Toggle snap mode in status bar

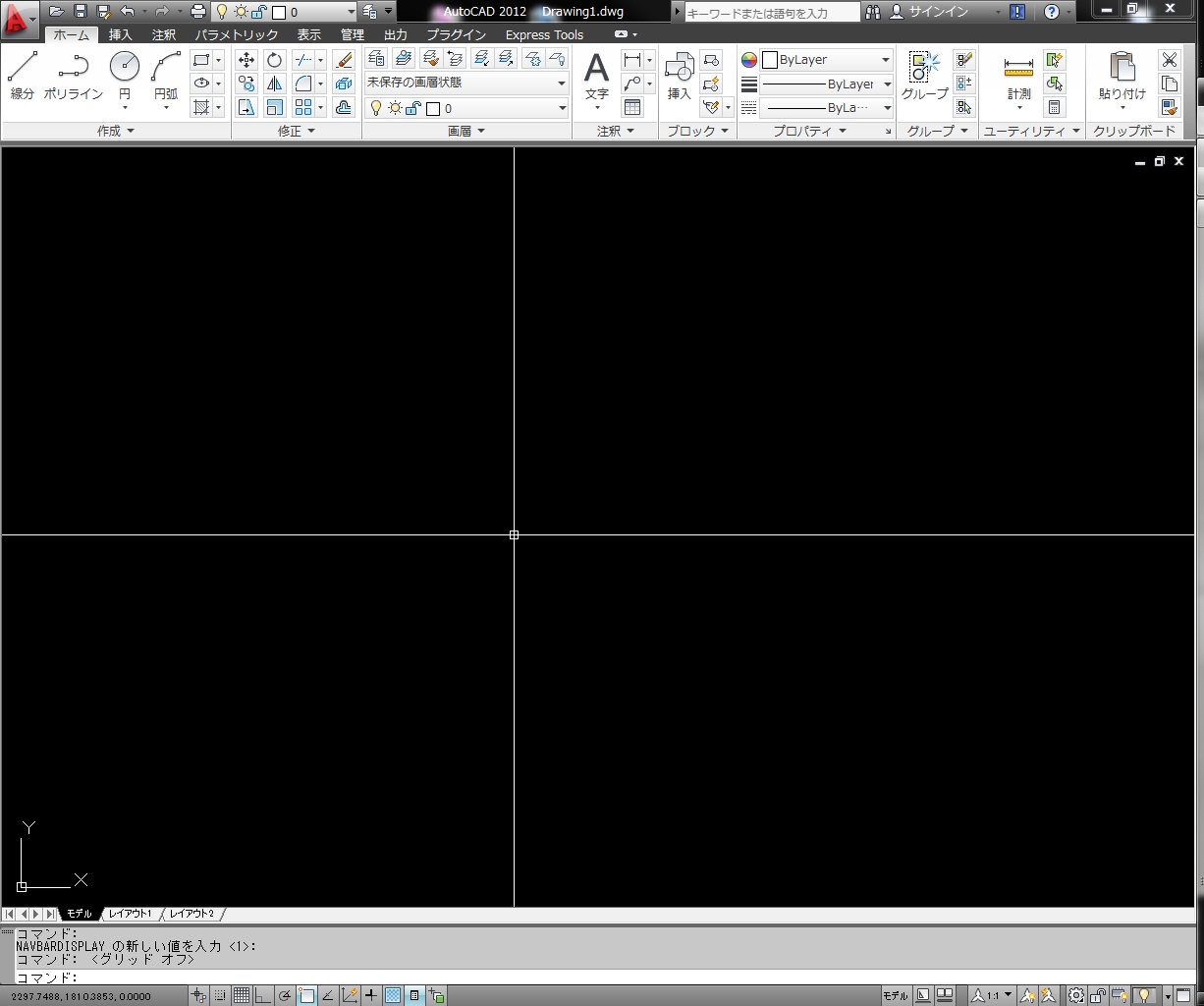220,995
